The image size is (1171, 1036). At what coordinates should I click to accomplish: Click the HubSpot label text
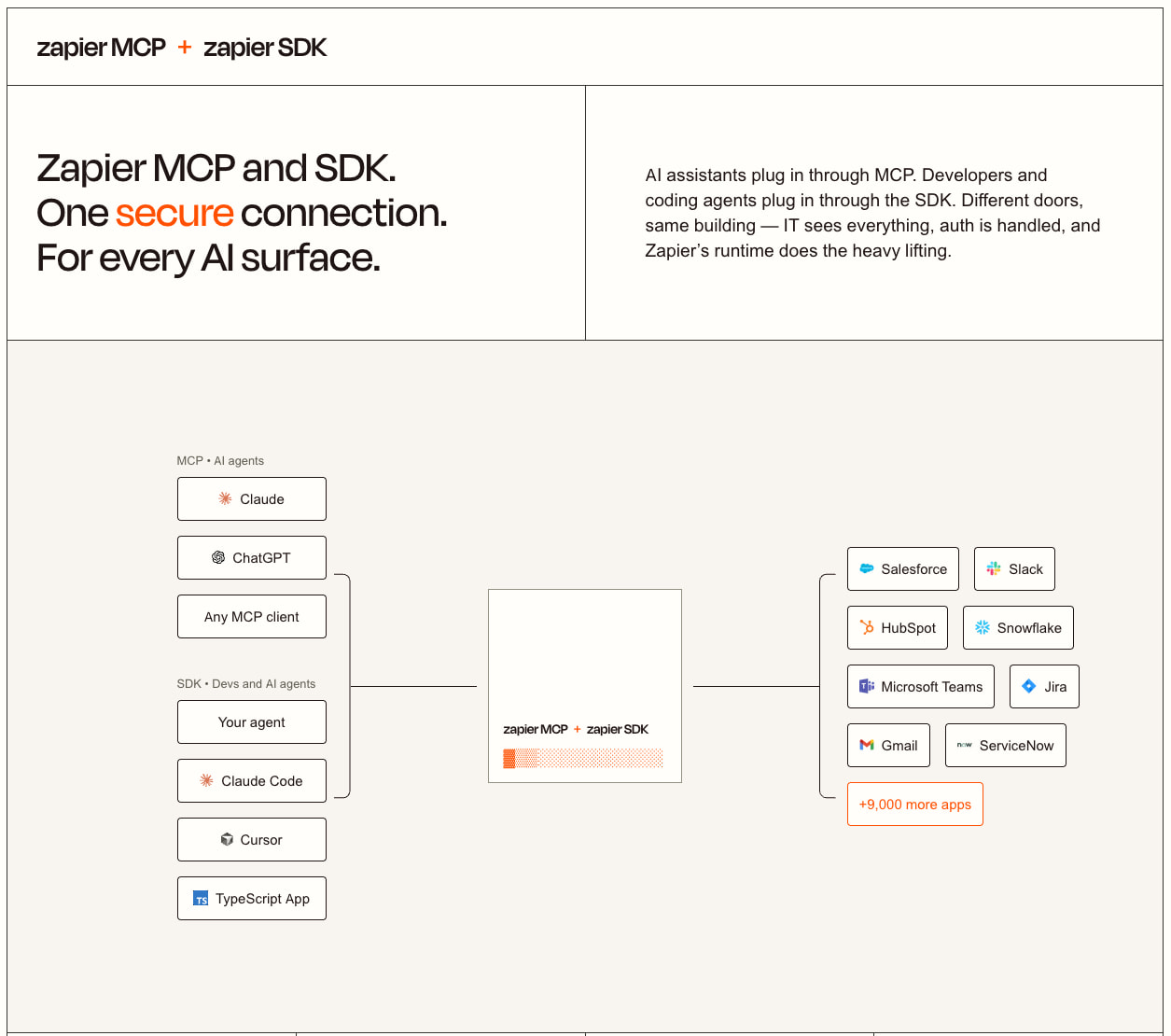point(909,628)
